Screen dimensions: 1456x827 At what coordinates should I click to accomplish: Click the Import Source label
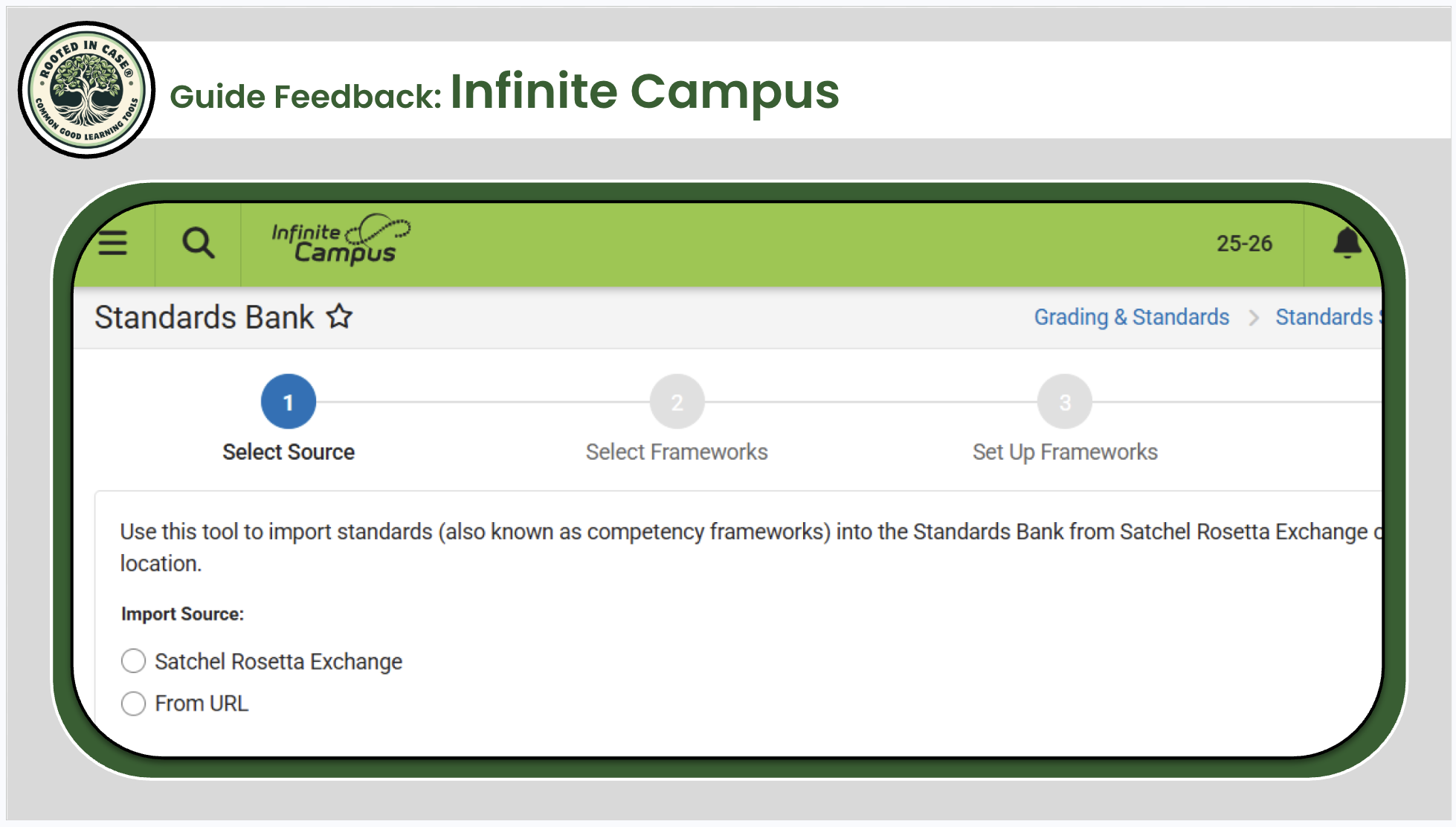(x=182, y=614)
